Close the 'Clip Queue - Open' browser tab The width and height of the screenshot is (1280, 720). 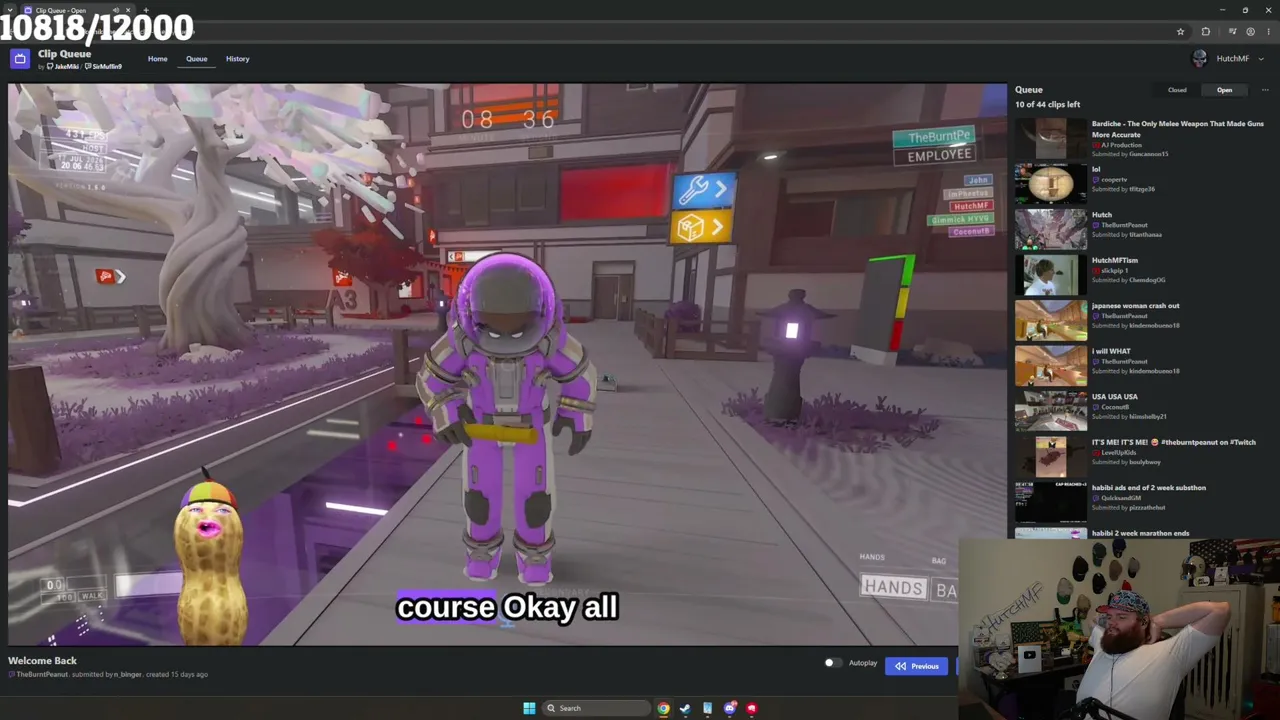[x=128, y=10]
